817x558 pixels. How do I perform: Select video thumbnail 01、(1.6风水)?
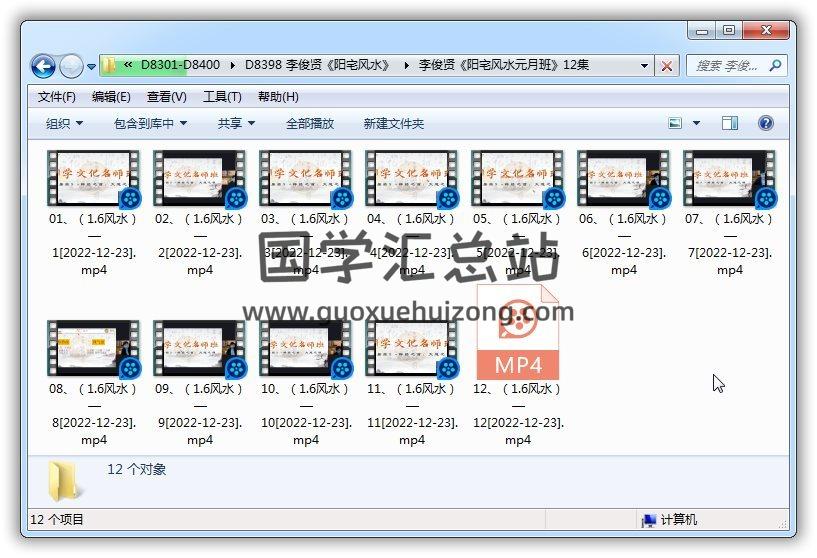click(x=94, y=179)
